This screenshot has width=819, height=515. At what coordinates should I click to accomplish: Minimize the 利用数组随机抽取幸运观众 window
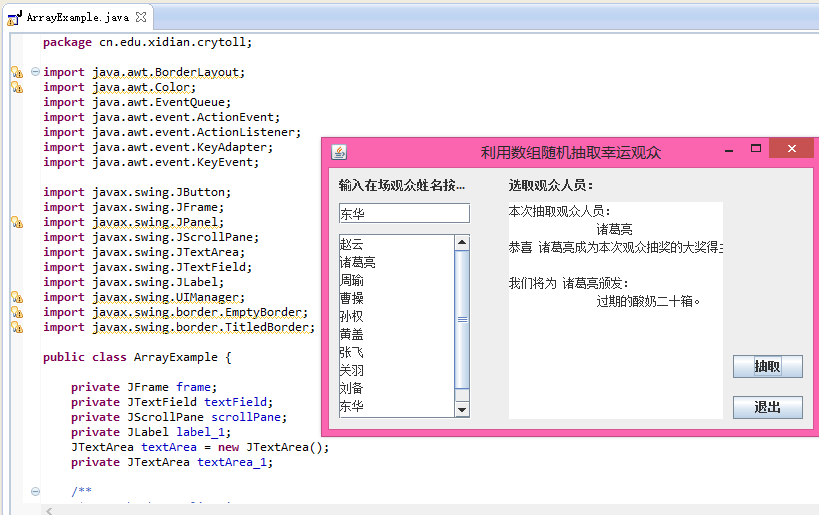pyautogui.click(x=729, y=150)
